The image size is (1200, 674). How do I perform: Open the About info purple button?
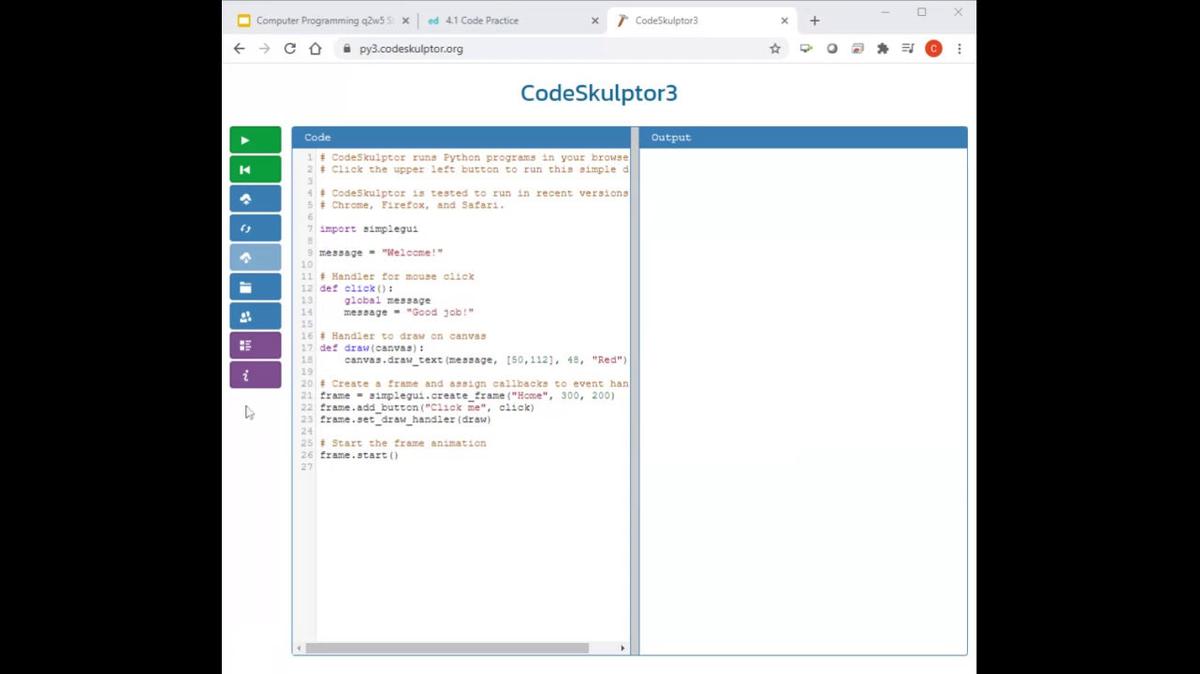pos(255,375)
